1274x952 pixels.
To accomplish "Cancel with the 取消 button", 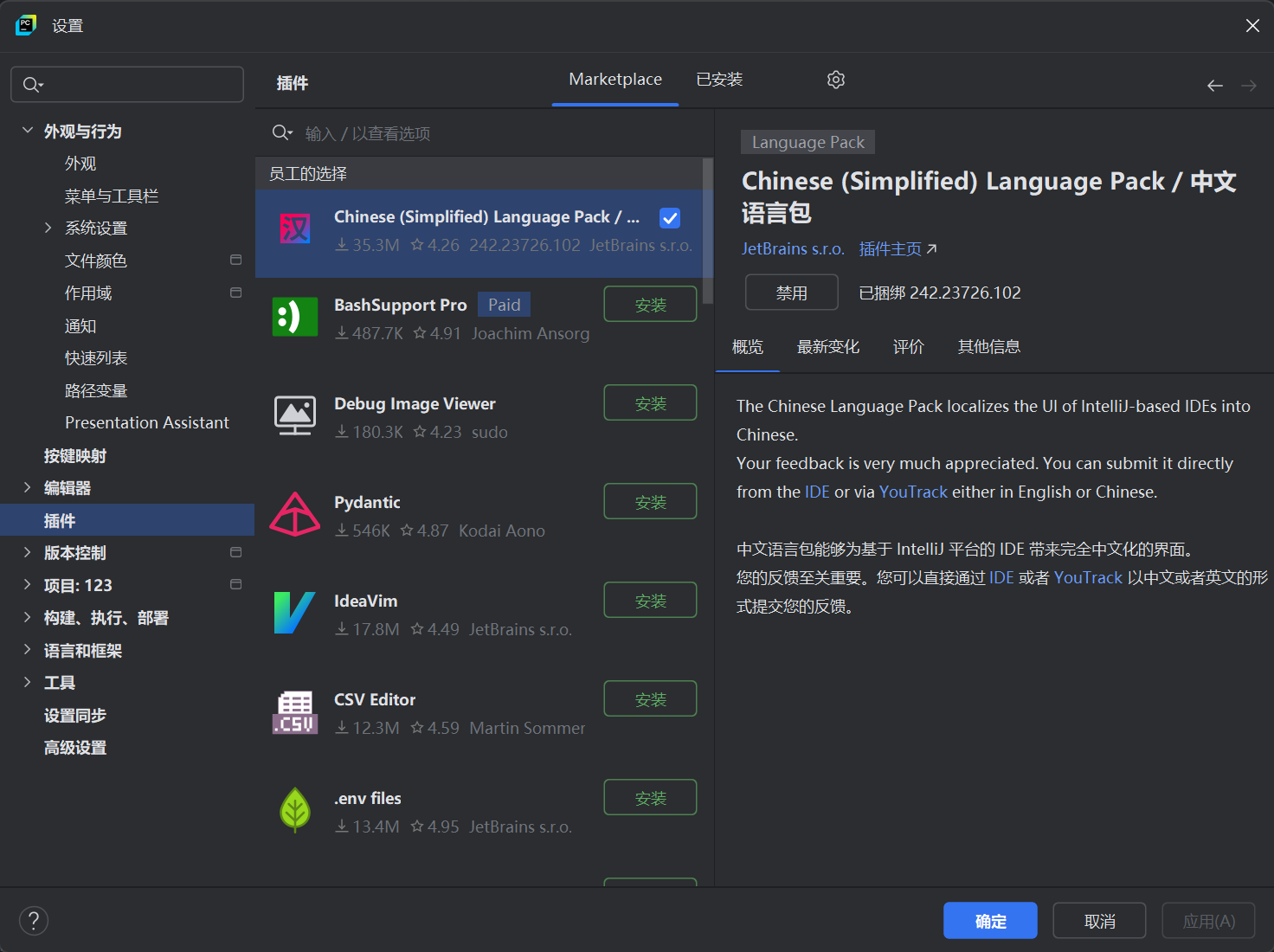I will 1099,921.
